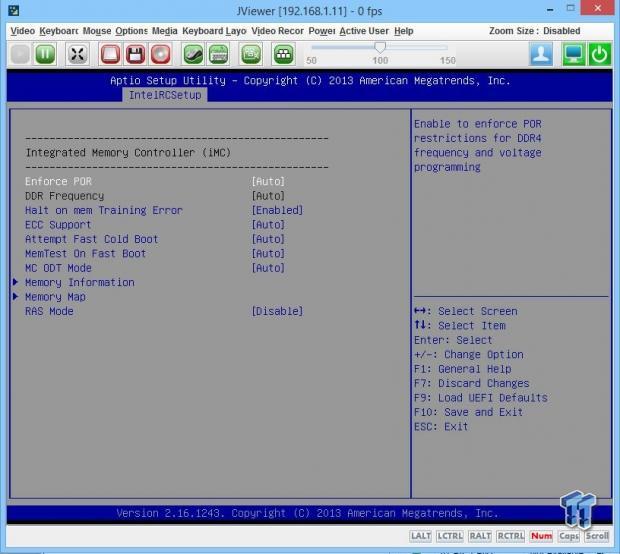Open the Memory Information entry

point(80,282)
